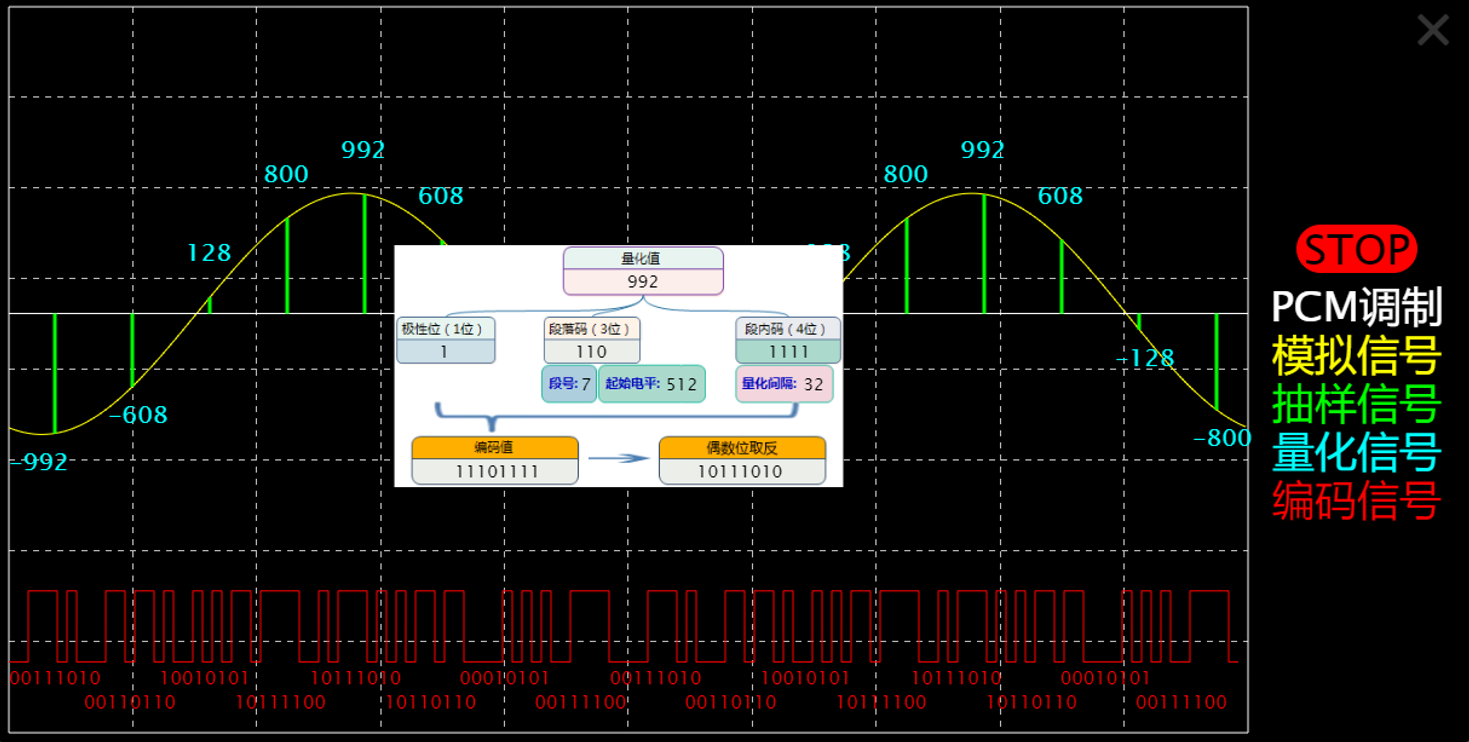Select the 段号: 7 field
The height and width of the screenshot is (742, 1469).
569,384
